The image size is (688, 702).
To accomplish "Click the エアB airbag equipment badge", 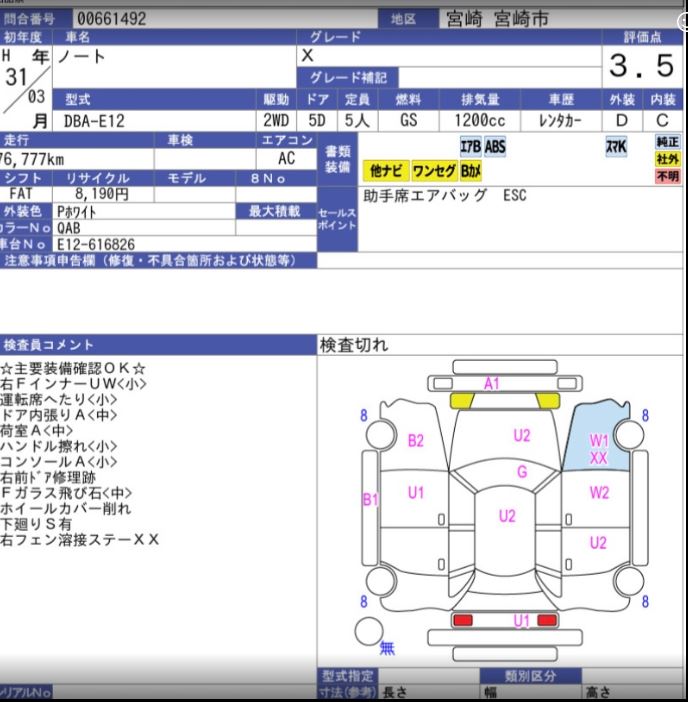I will click(470, 147).
